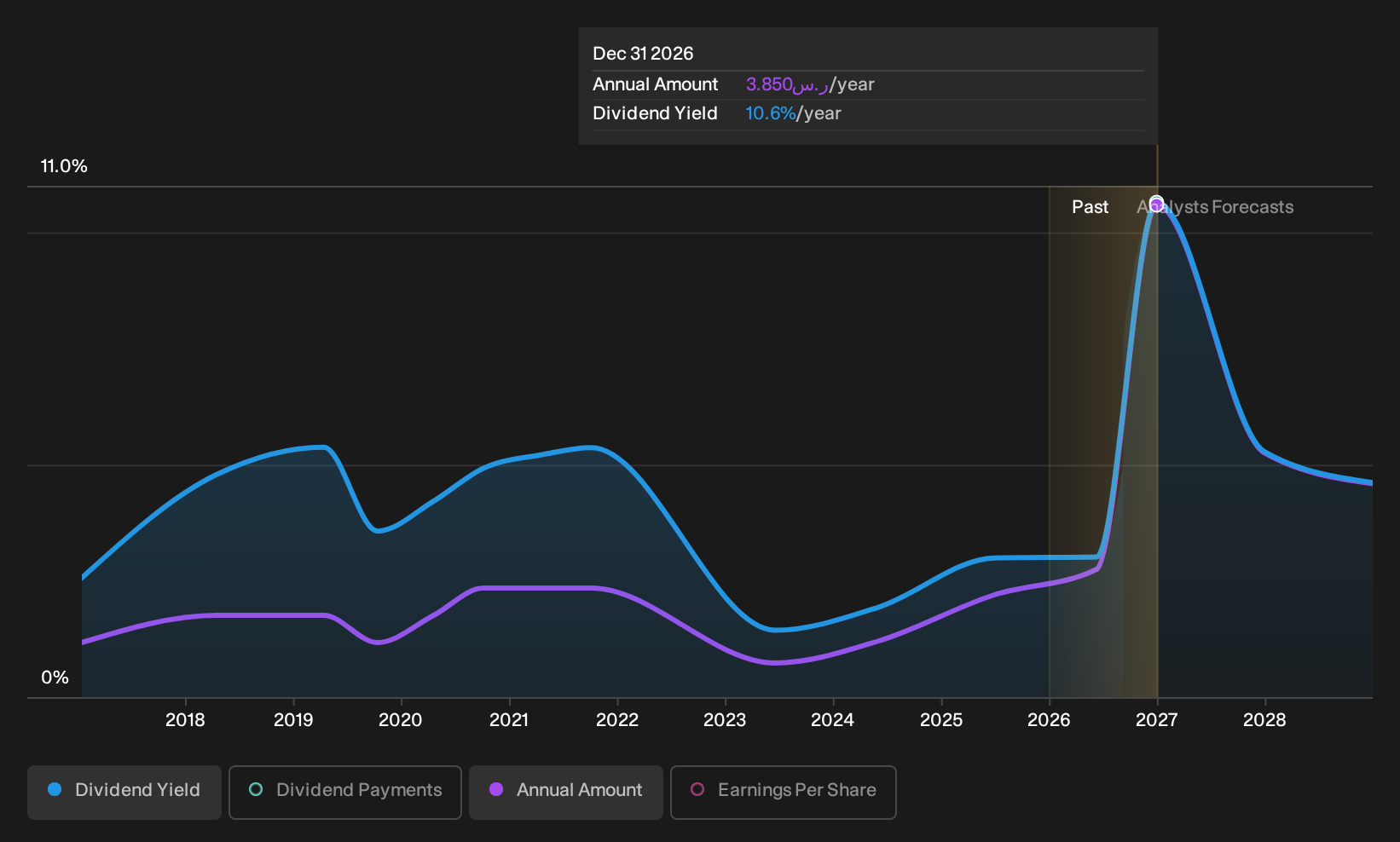Click the 2020 x-axis label

[x=401, y=720]
